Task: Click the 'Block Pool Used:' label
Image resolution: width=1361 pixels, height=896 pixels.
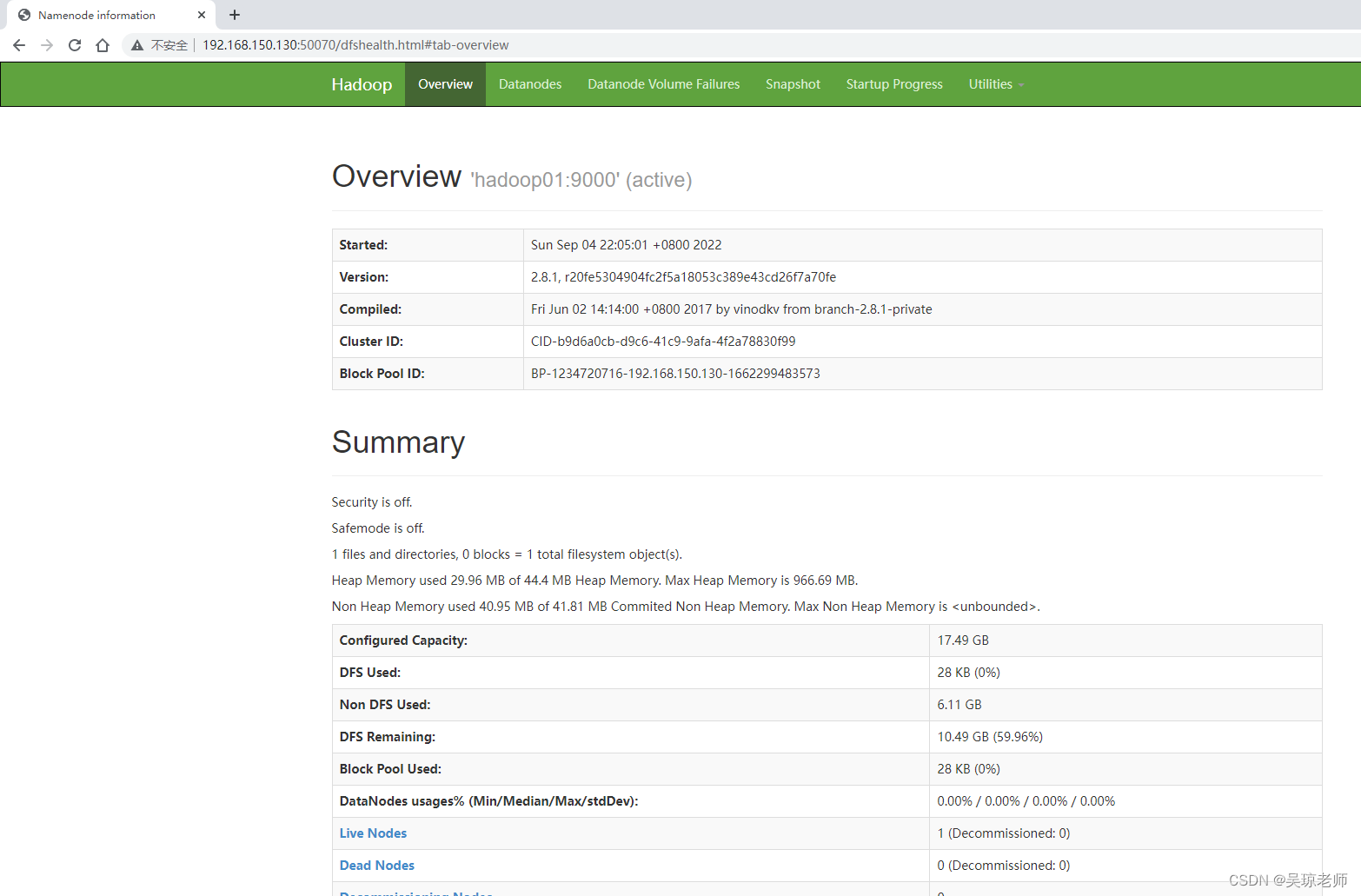Action: coord(390,769)
